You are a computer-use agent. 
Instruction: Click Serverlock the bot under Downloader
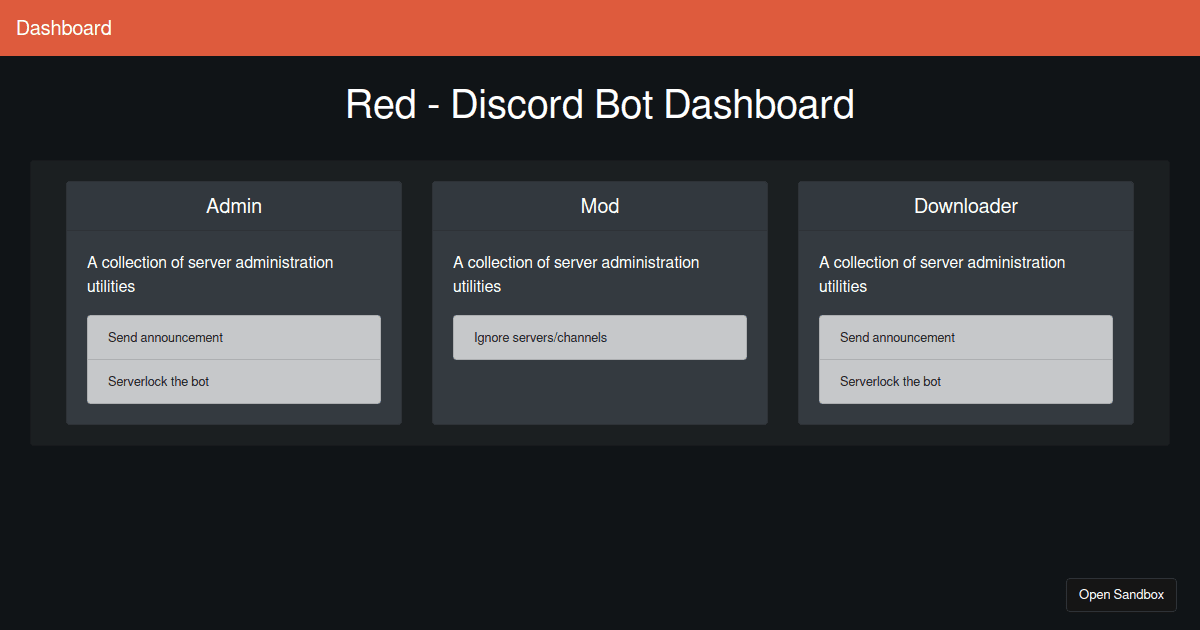(965, 381)
